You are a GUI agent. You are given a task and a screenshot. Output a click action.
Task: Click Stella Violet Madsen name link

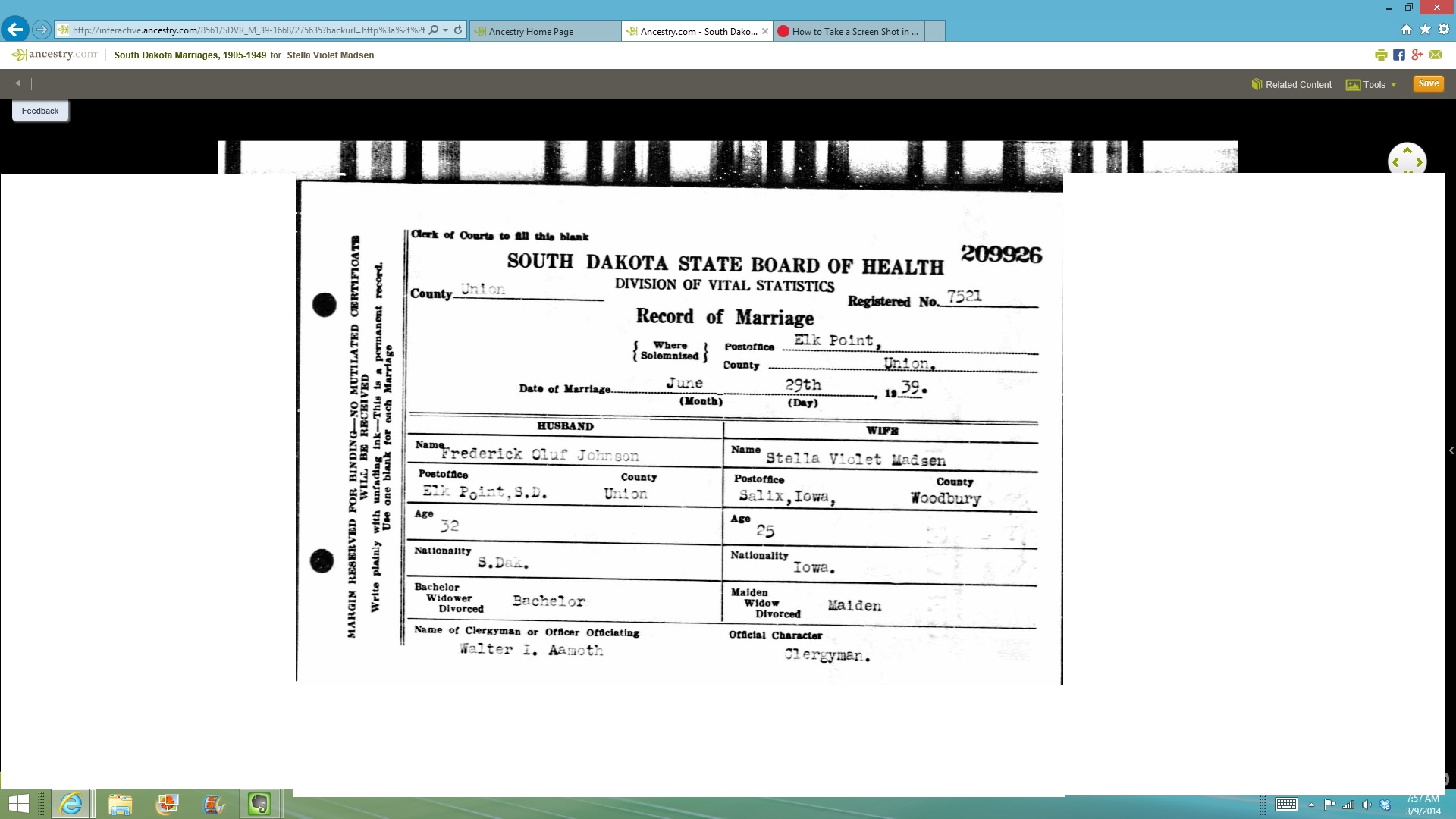pos(331,55)
